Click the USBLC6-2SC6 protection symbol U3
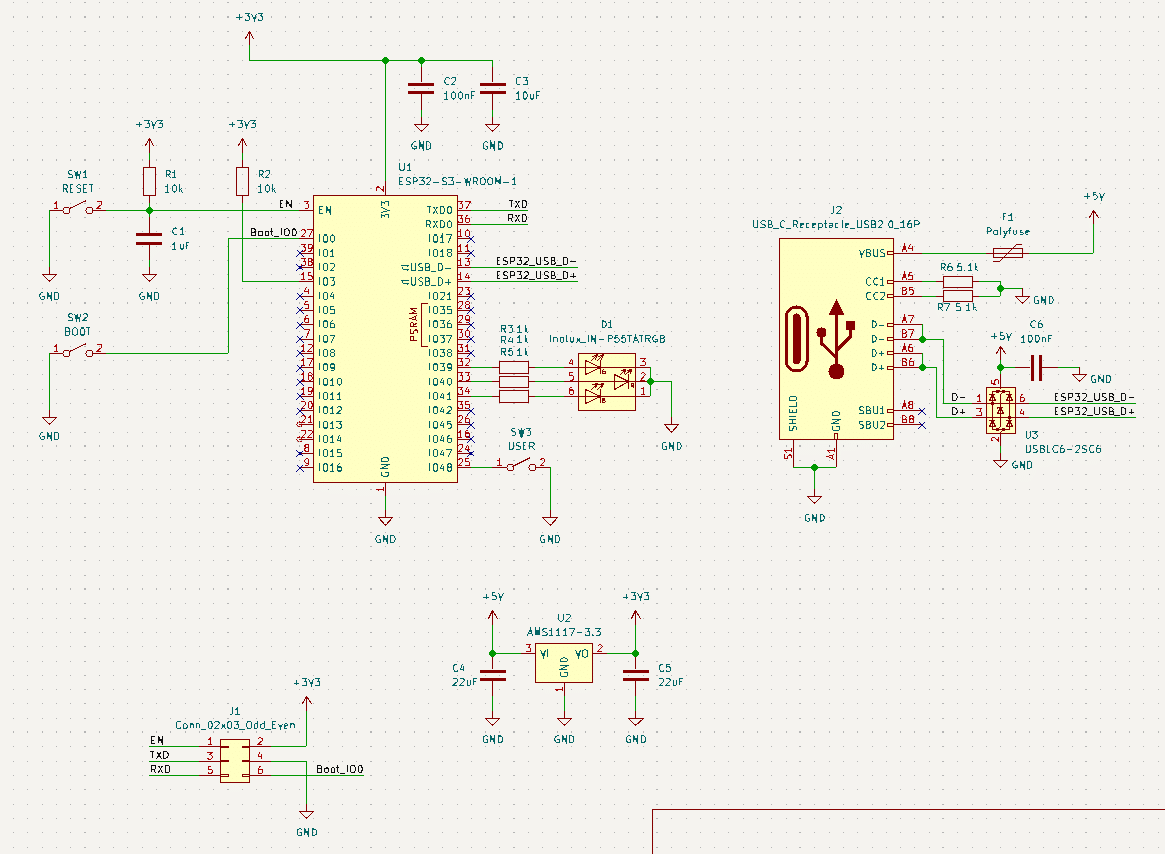The height and width of the screenshot is (854, 1165). tap(1001, 410)
